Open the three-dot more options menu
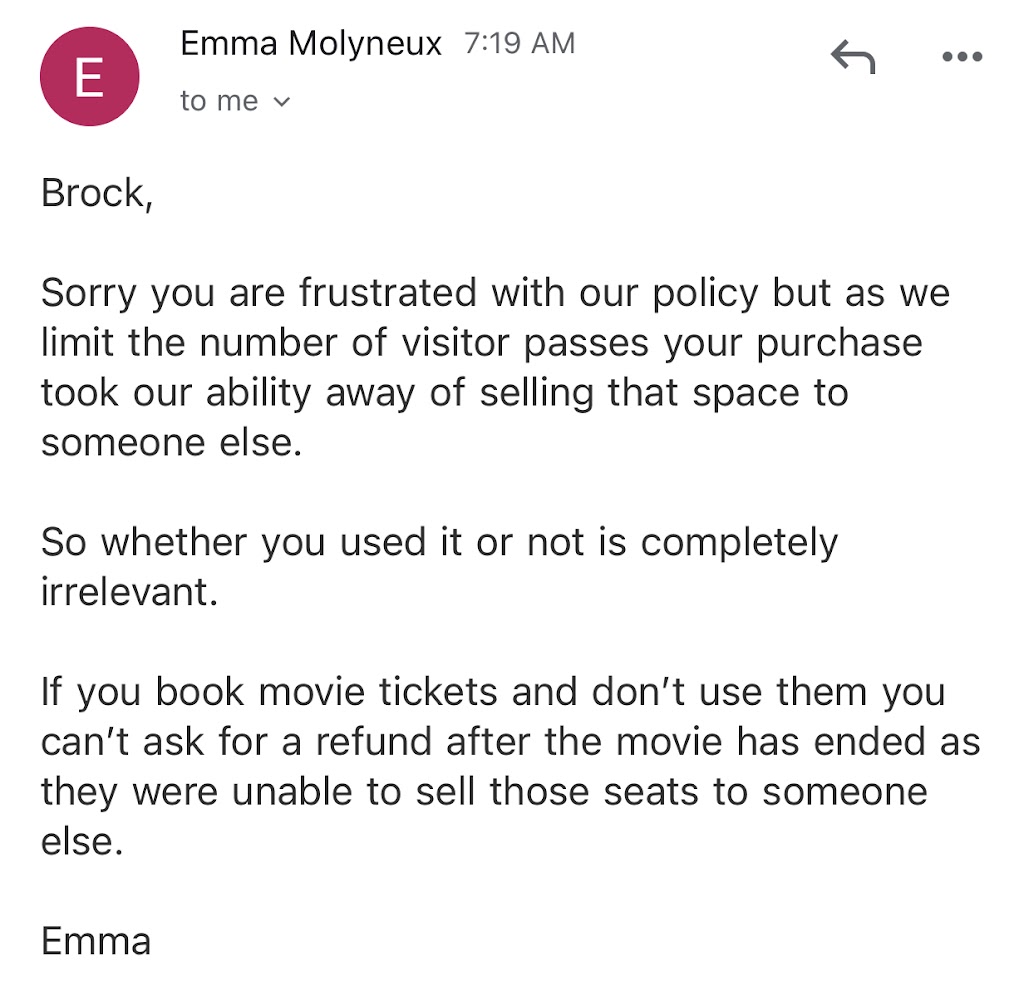1024x1001 pixels. point(962,58)
